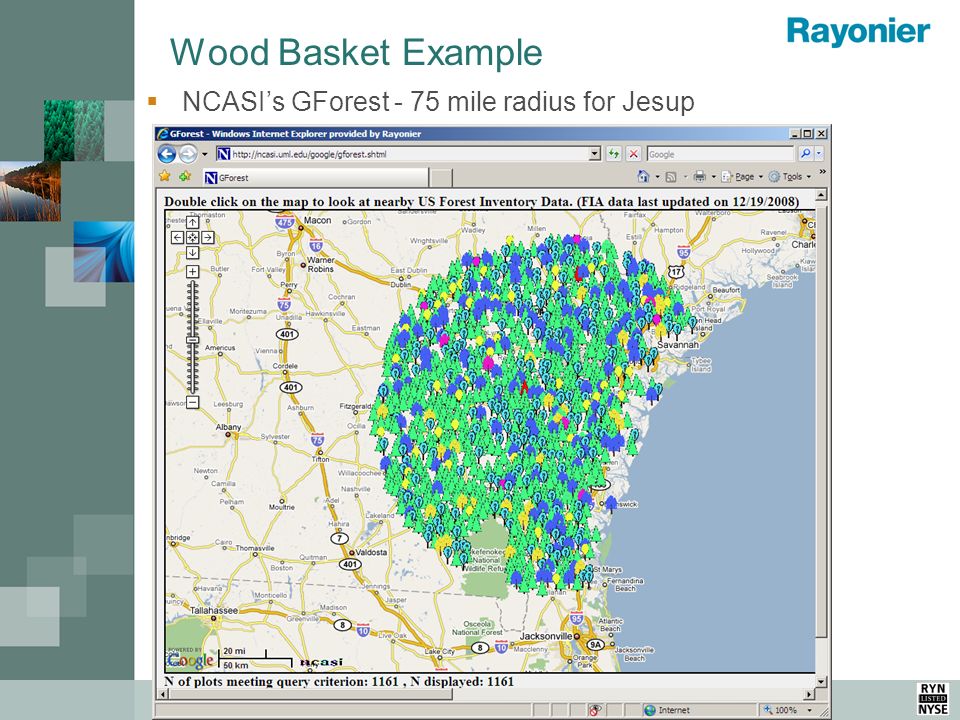960x720 pixels.
Task: Click the red tree marker near map center
Action: point(524,387)
